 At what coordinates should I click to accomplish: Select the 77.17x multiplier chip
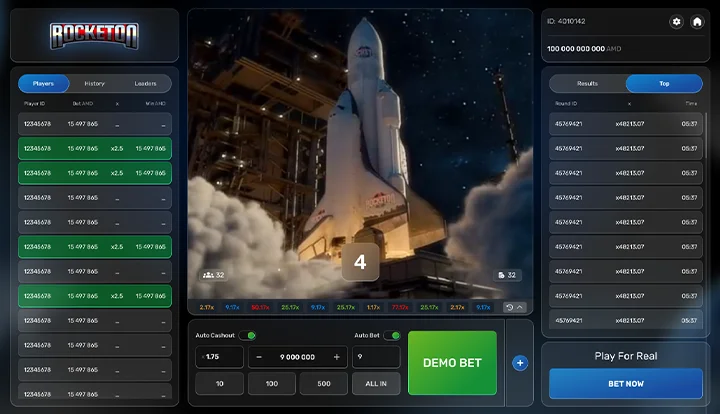(400, 308)
